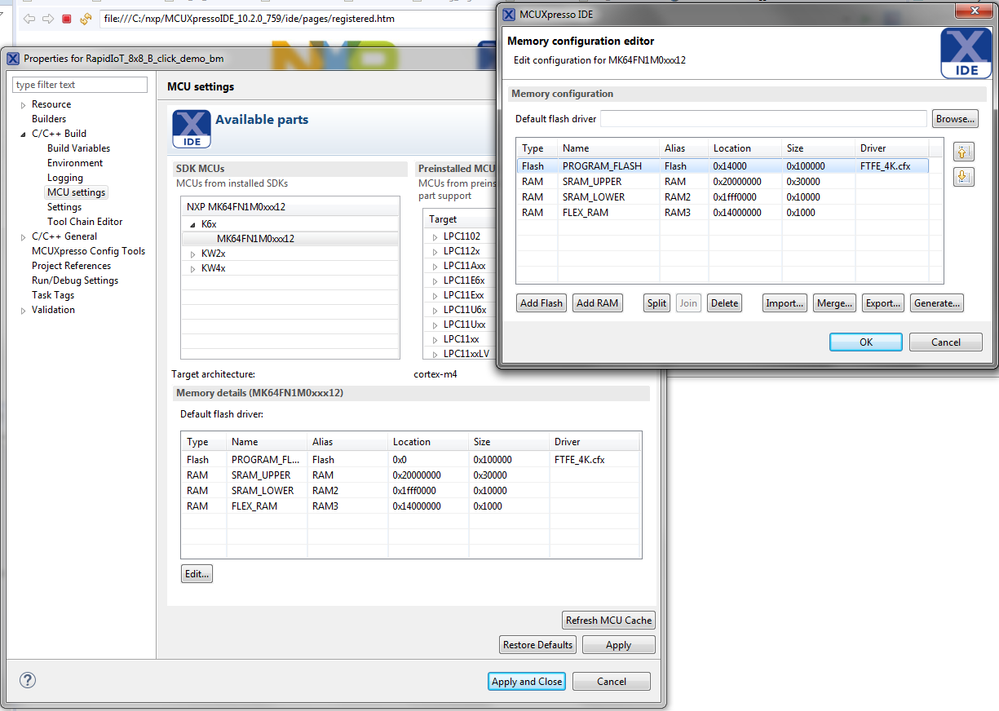Expand the C/C++ General tree node
999x711 pixels.
(24, 237)
